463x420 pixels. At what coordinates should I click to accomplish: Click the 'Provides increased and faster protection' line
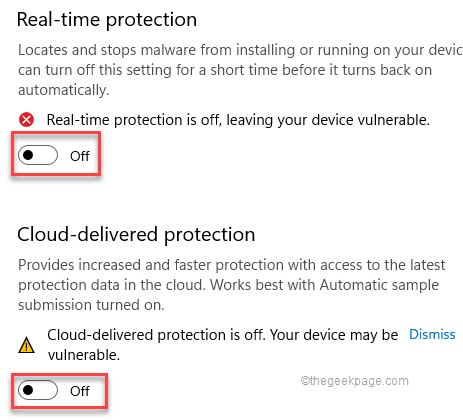(x=232, y=265)
